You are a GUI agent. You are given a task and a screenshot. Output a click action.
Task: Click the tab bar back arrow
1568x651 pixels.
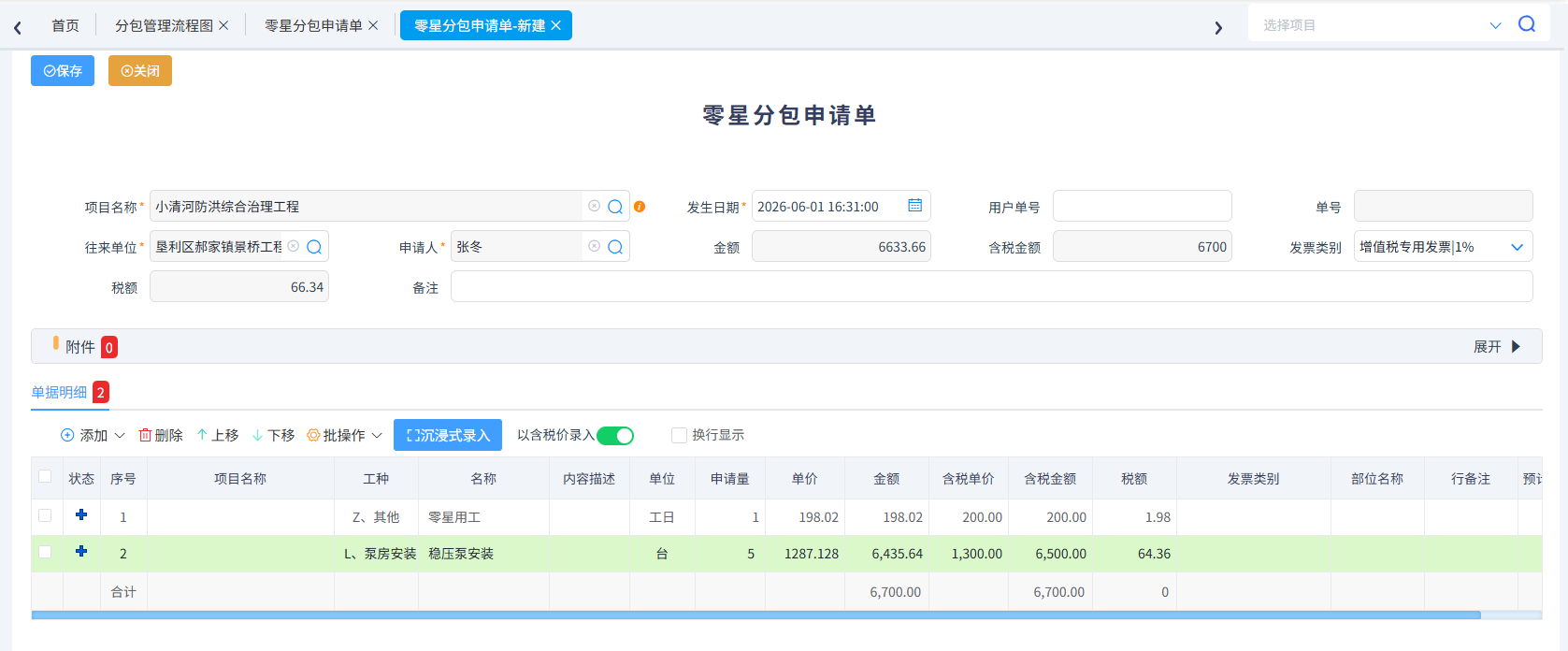pyautogui.click(x=18, y=27)
